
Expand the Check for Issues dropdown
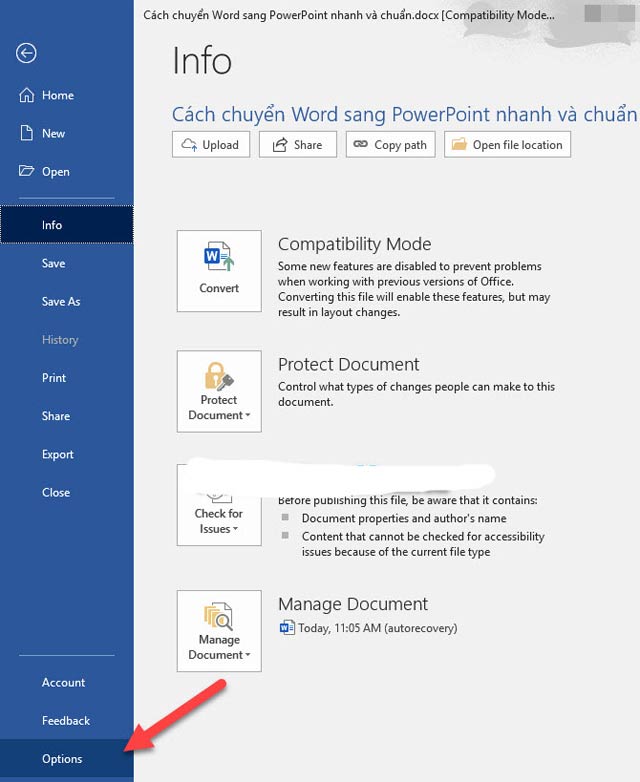[x=219, y=505]
